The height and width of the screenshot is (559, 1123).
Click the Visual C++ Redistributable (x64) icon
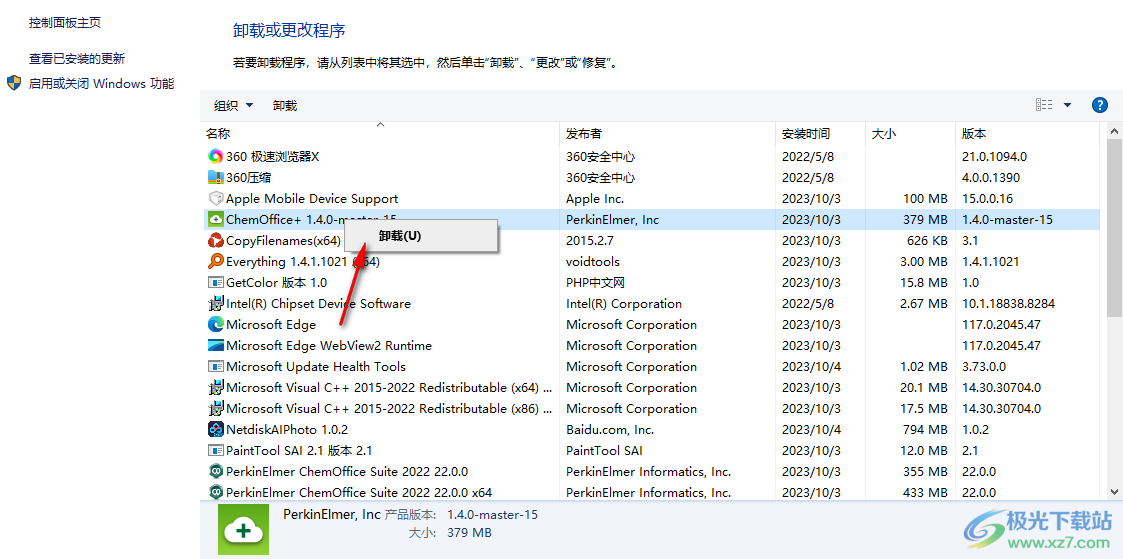pos(216,387)
